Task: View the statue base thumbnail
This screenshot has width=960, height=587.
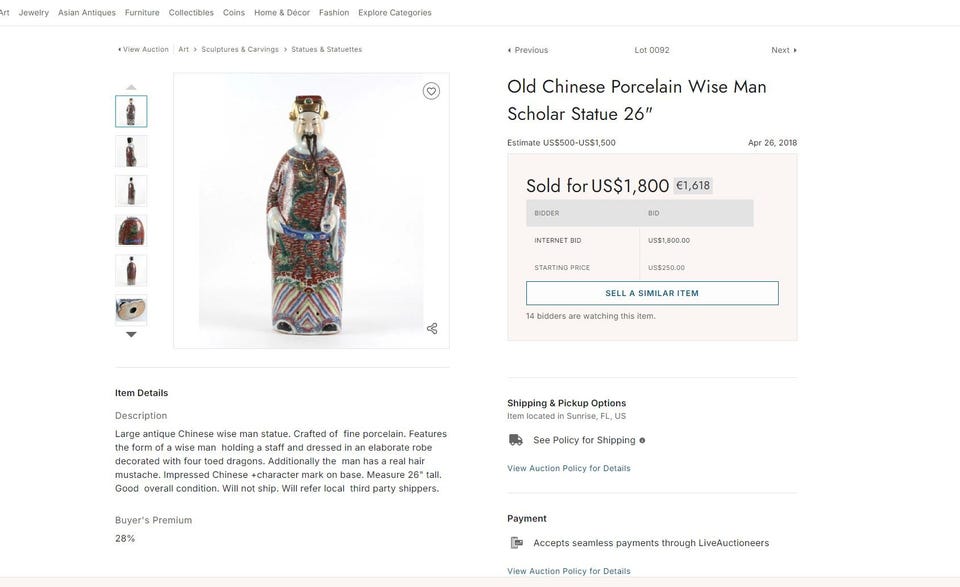Action: (131, 310)
